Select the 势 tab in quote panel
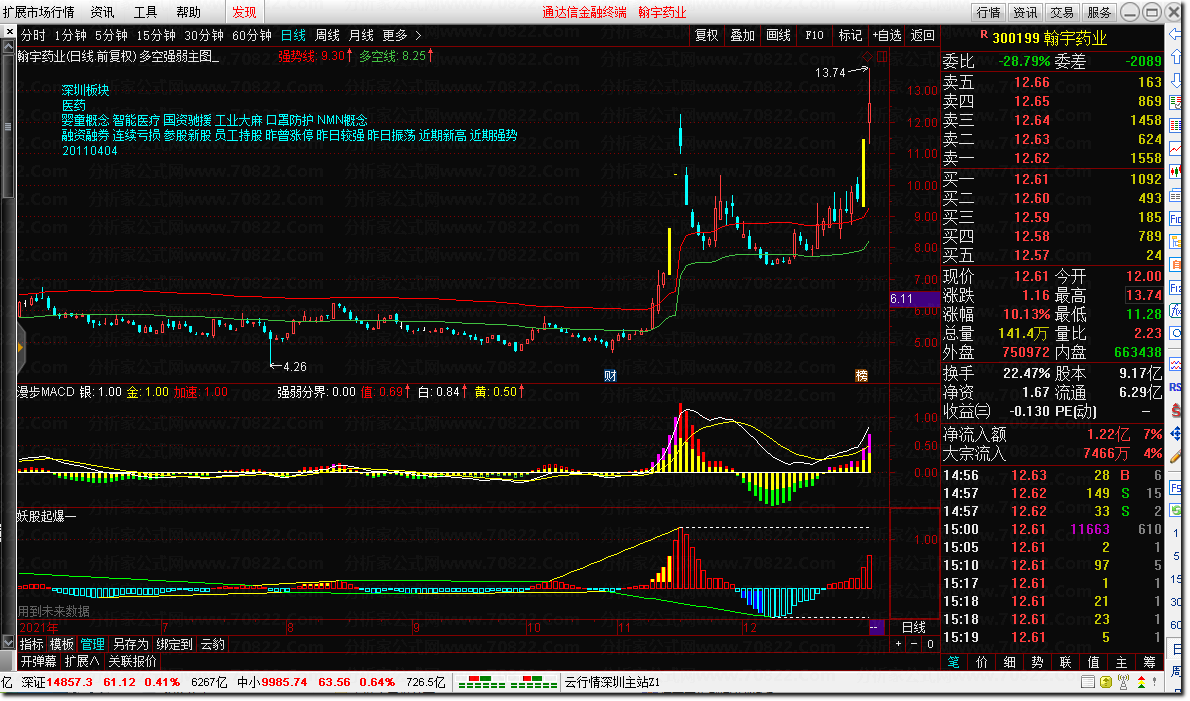The width and height of the screenshot is (1190, 701). pyautogui.click(x=1037, y=662)
